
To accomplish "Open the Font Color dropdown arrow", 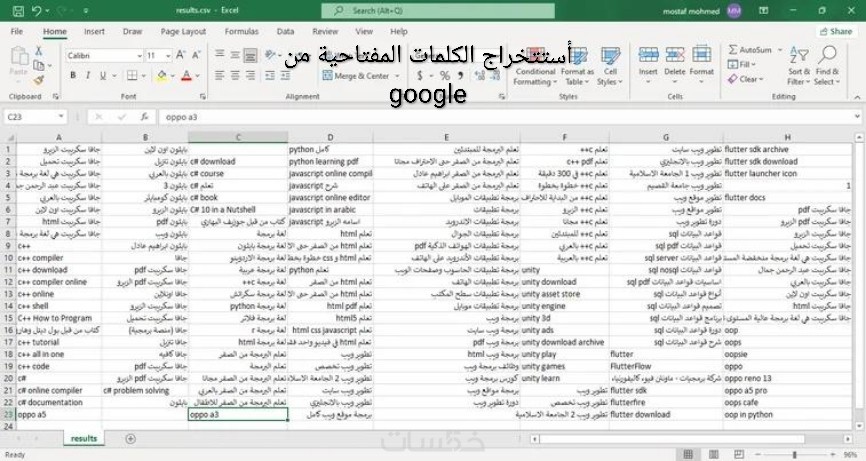I will click(198, 76).
